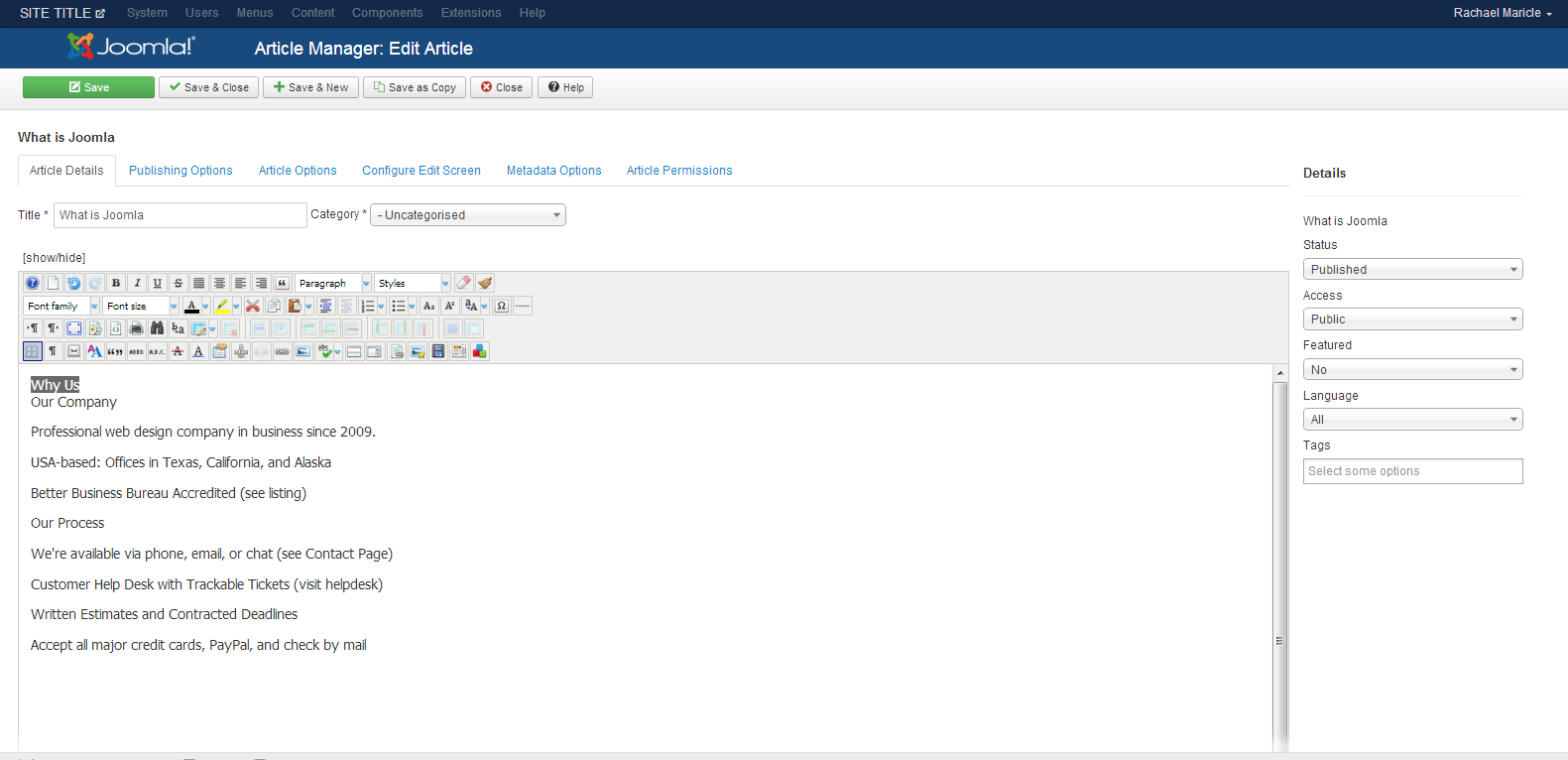The height and width of the screenshot is (760, 1568).
Task: Align the selected text right
Action: (x=261, y=283)
